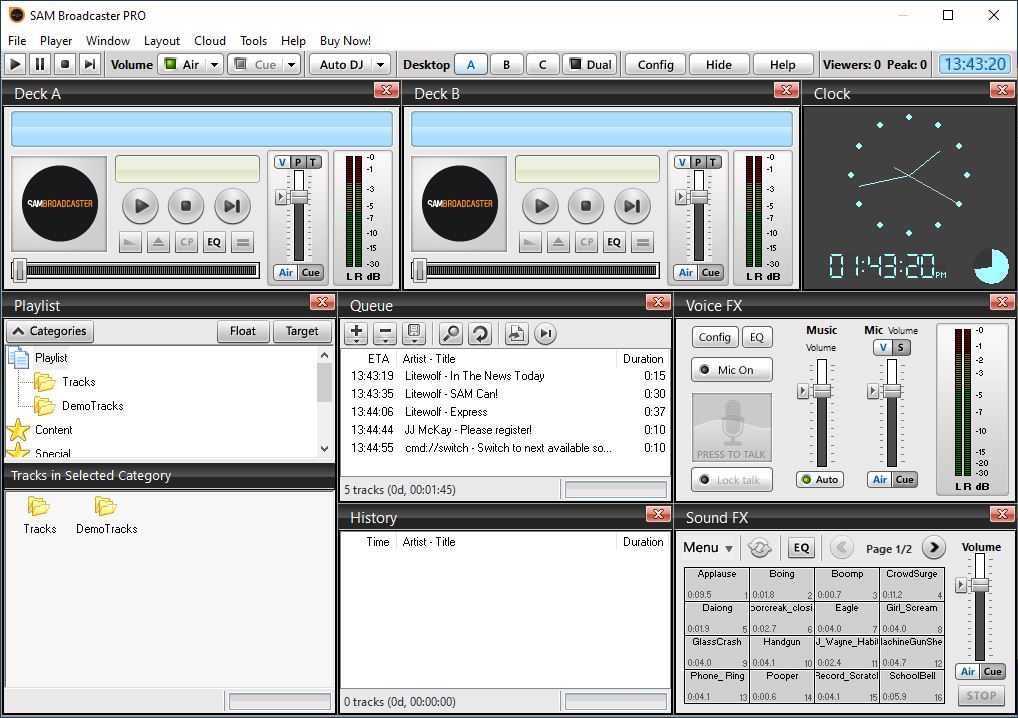
Task: Click the Deck A CP icon
Action: coord(186,243)
